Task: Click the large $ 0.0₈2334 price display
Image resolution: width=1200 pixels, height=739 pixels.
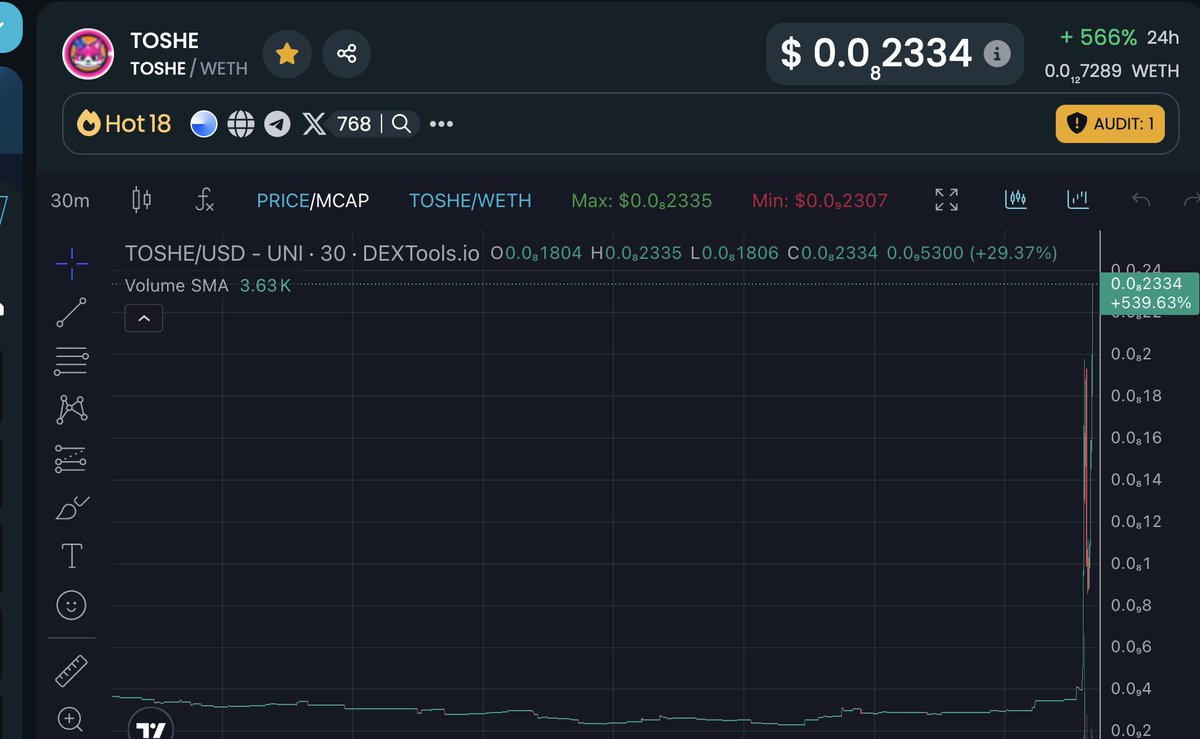Action: (x=876, y=54)
